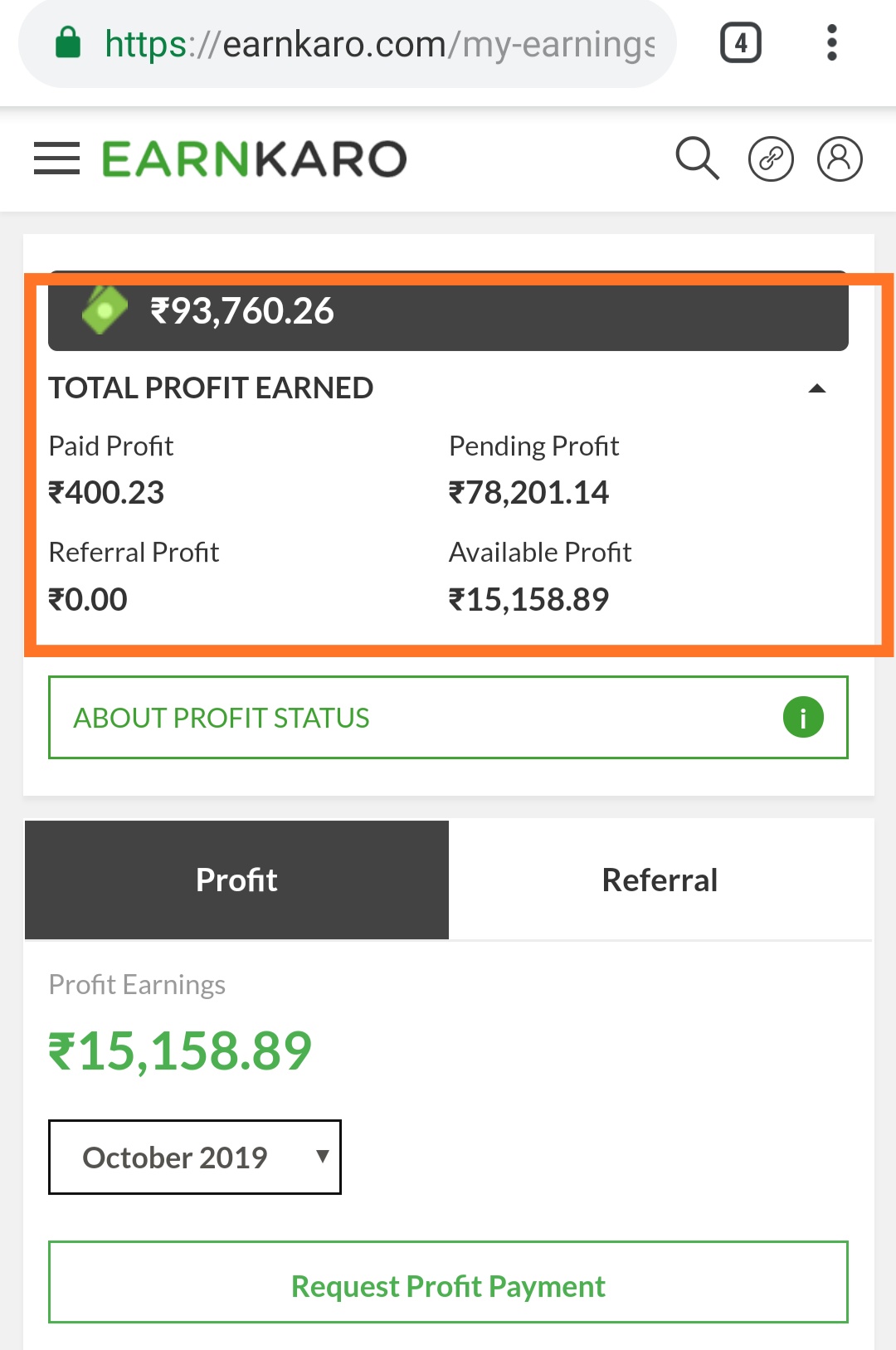Tap the green padlock security icon
896x1350 pixels.
[x=68, y=43]
